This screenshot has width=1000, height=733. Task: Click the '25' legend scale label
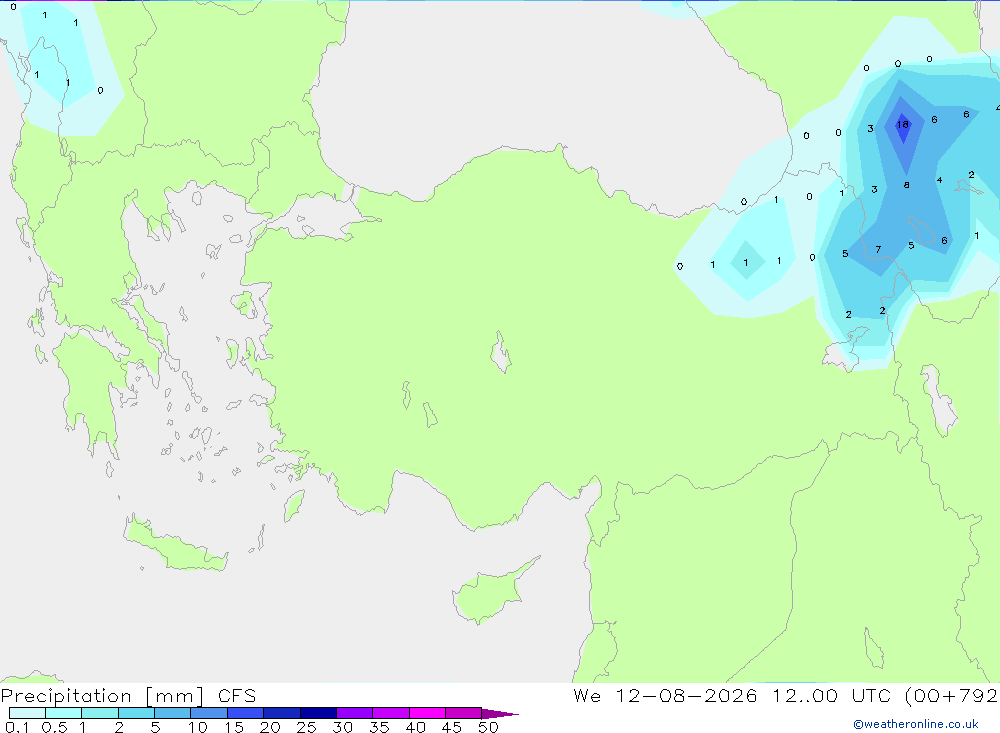click(x=306, y=727)
